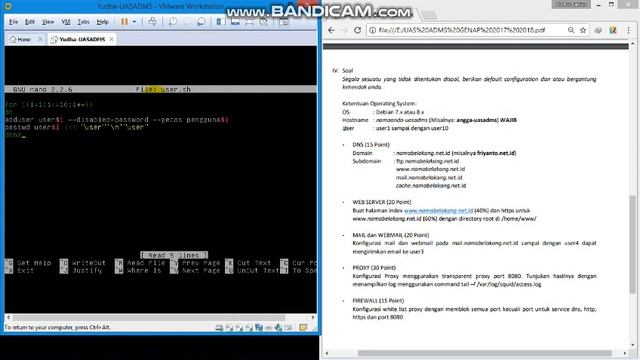This screenshot has height=360, width=640.
Task: Click the gray Chrome extension icon
Action: point(598,30)
